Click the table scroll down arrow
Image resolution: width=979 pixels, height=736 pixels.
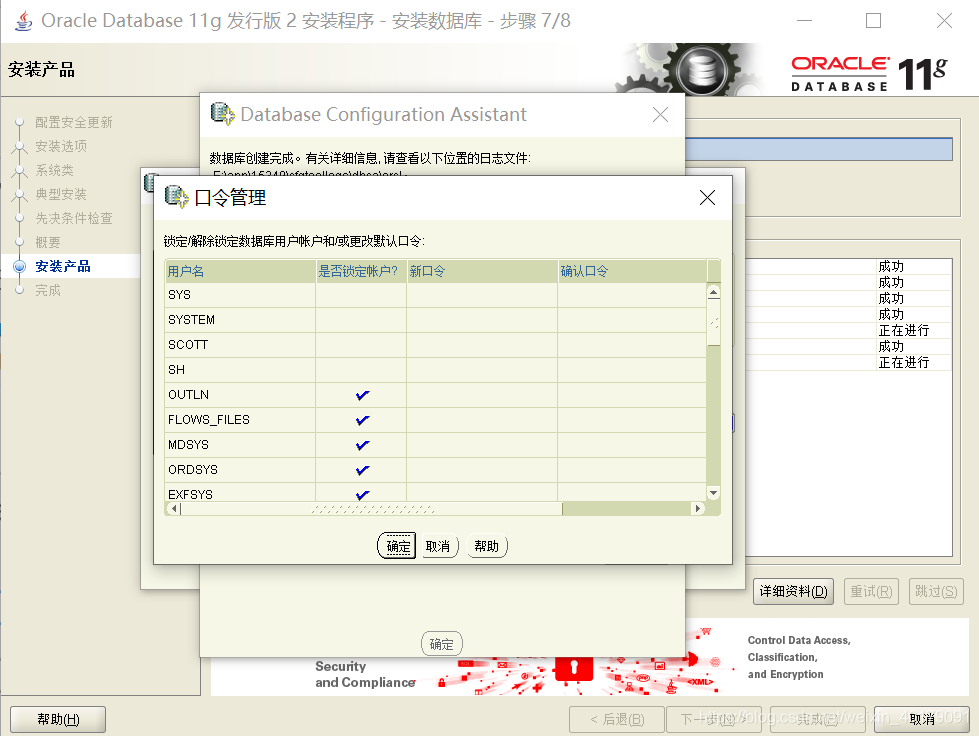[x=714, y=493]
